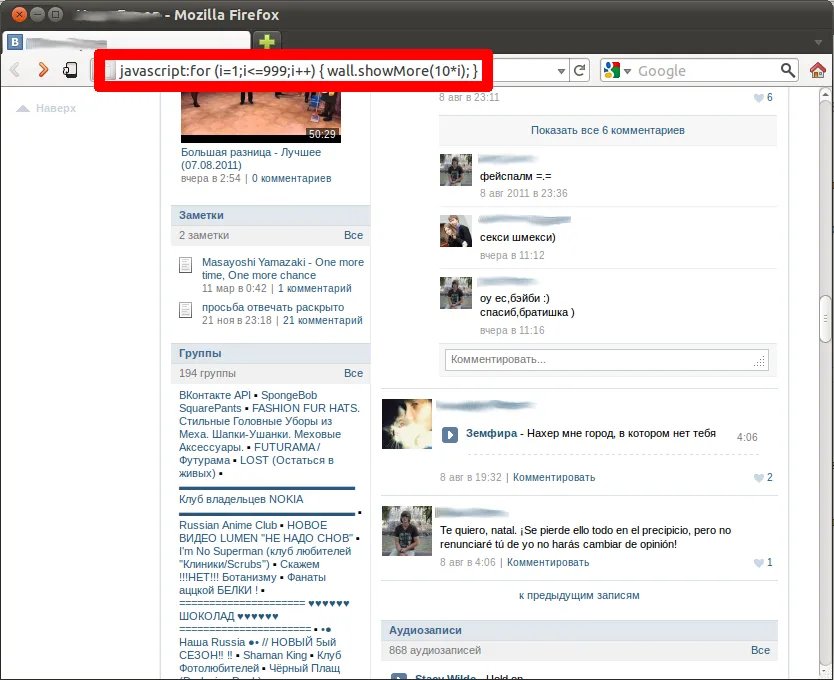Click the vertical page scrollbar handle
The height and width of the screenshot is (680, 834).
[825, 318]
